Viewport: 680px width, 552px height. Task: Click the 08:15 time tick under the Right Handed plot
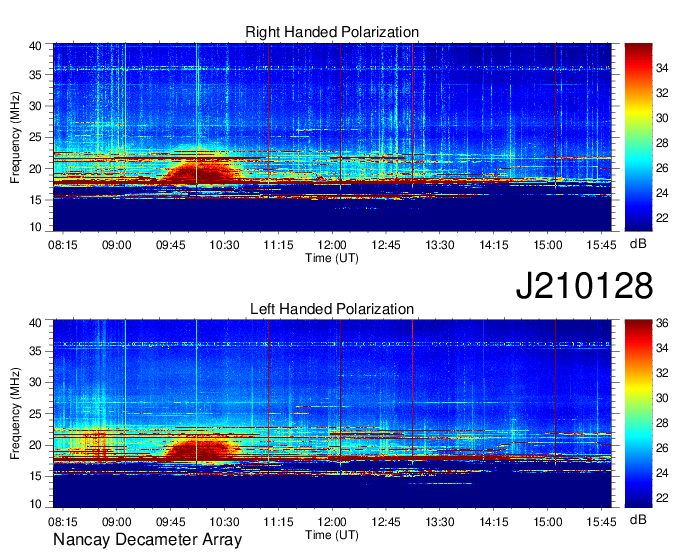point(63,245)
